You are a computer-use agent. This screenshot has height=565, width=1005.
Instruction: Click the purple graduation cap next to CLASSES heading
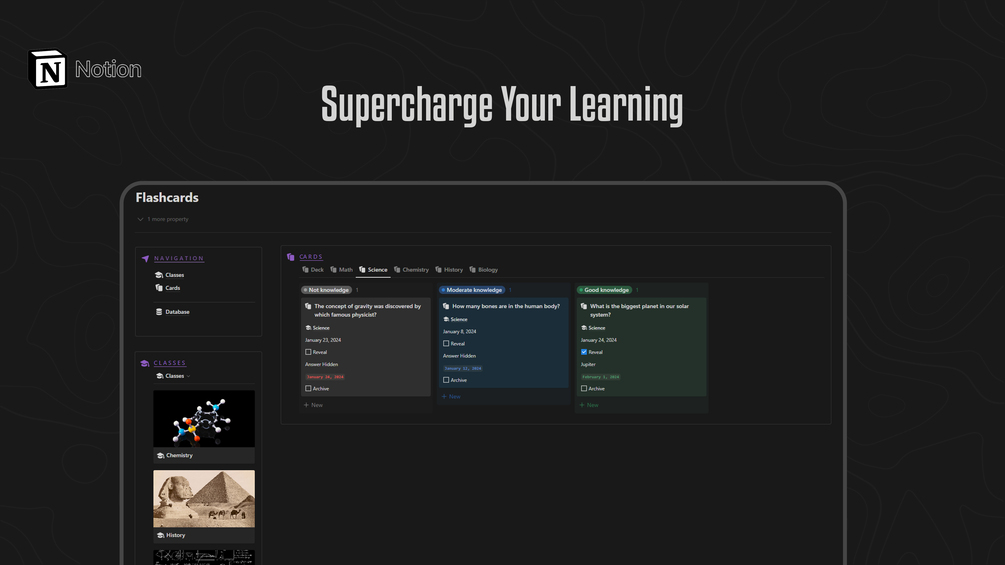(x=145, y=363)
